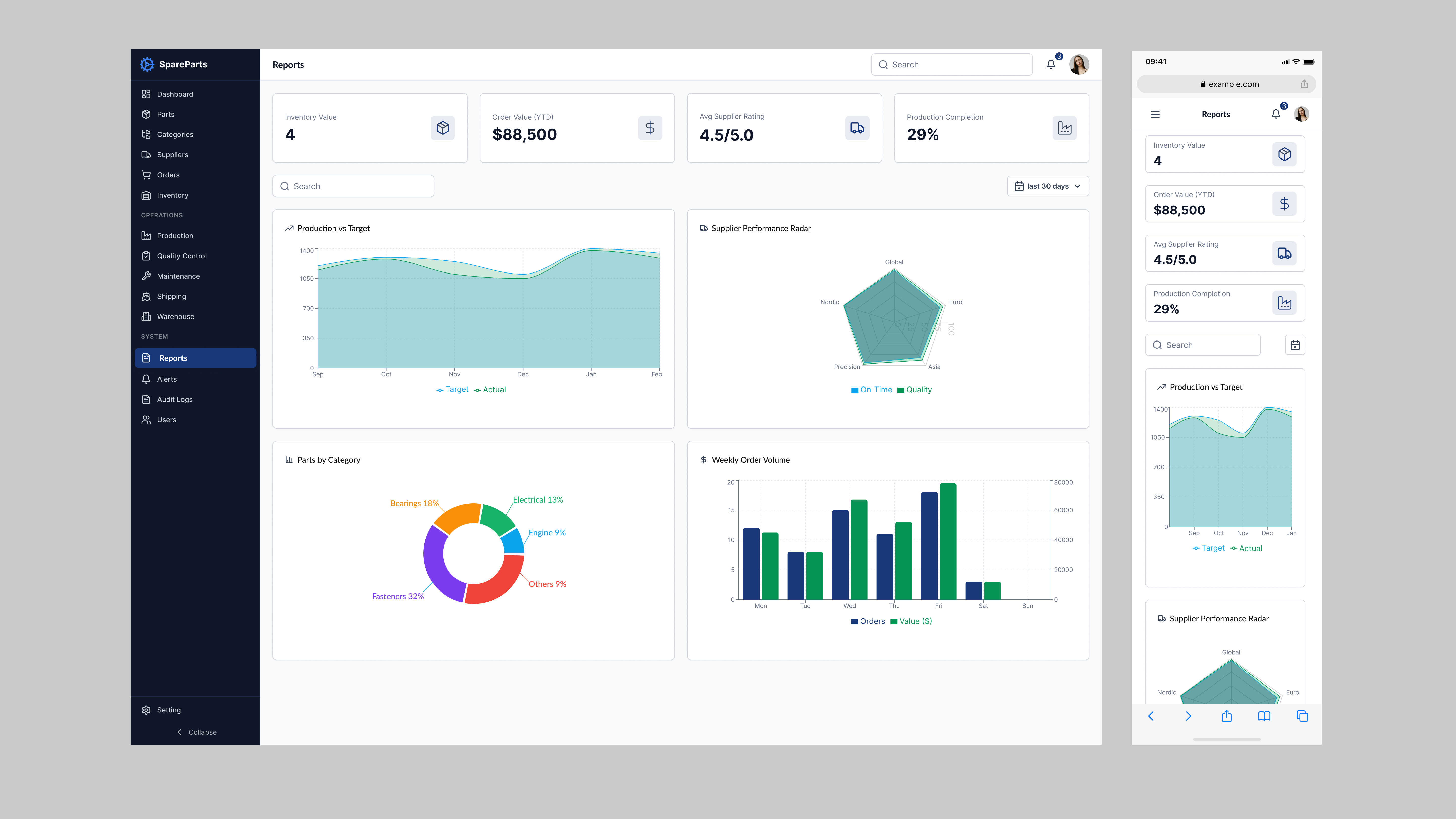
Task: Focus the reports Search field below cards
Action: pos(353,186)
